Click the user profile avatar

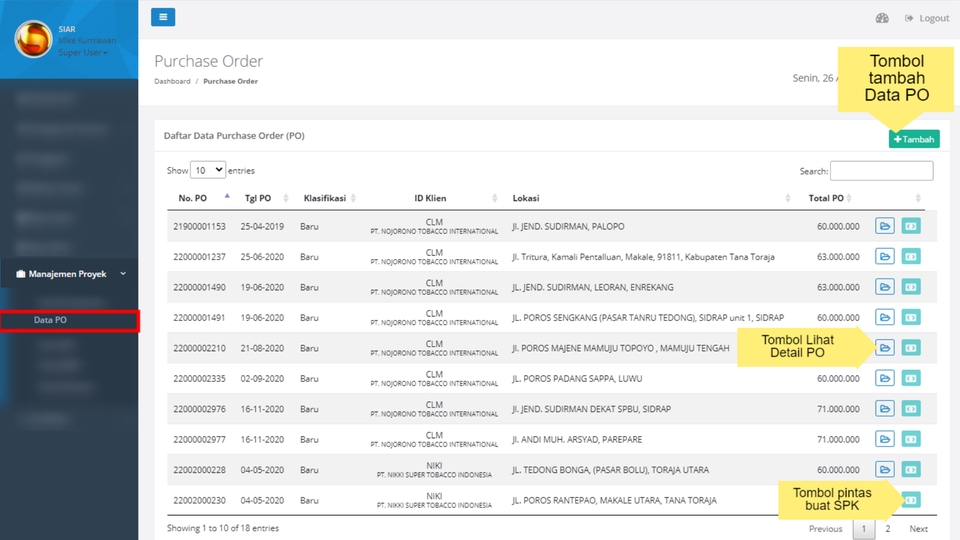[x=34, y=39]
